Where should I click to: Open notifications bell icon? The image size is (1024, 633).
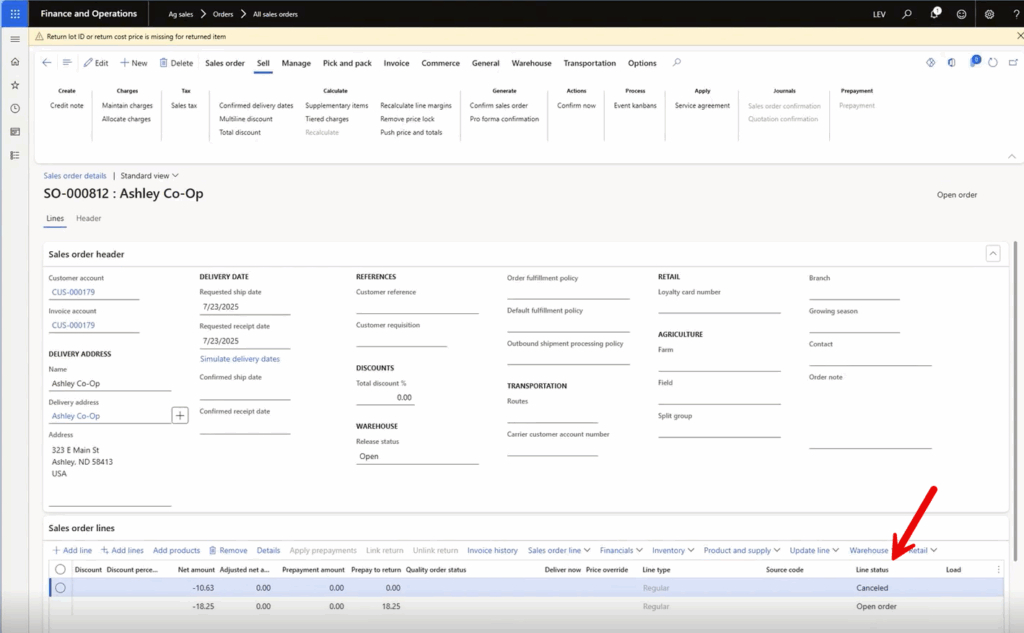tap(935, 14)
